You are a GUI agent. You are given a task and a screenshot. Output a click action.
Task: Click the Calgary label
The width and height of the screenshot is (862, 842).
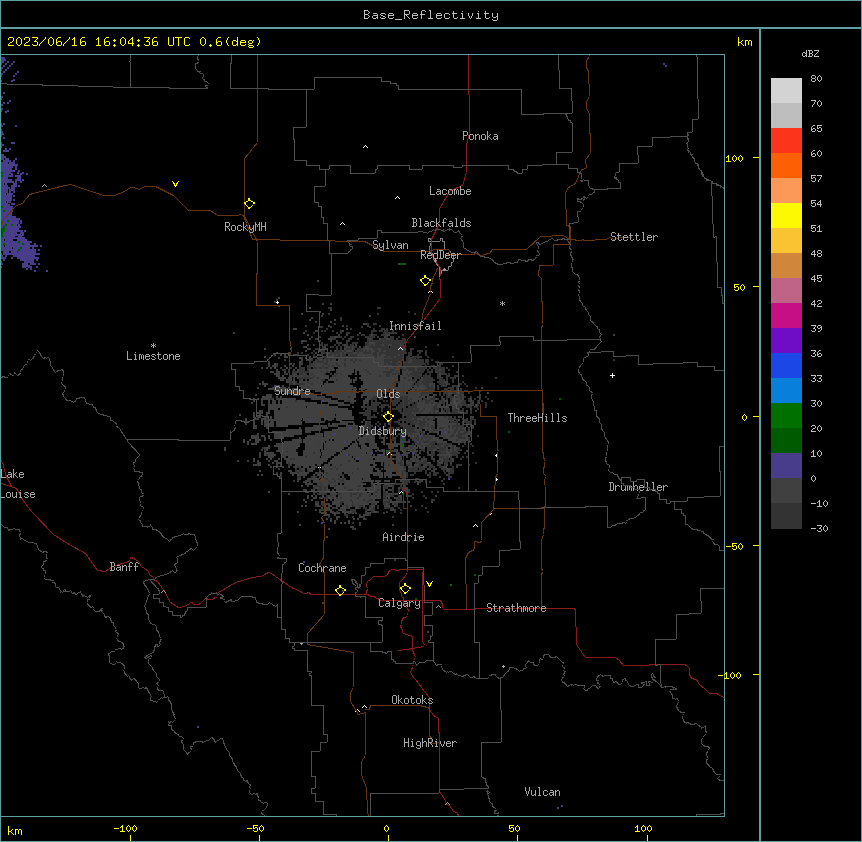(400, 603)
